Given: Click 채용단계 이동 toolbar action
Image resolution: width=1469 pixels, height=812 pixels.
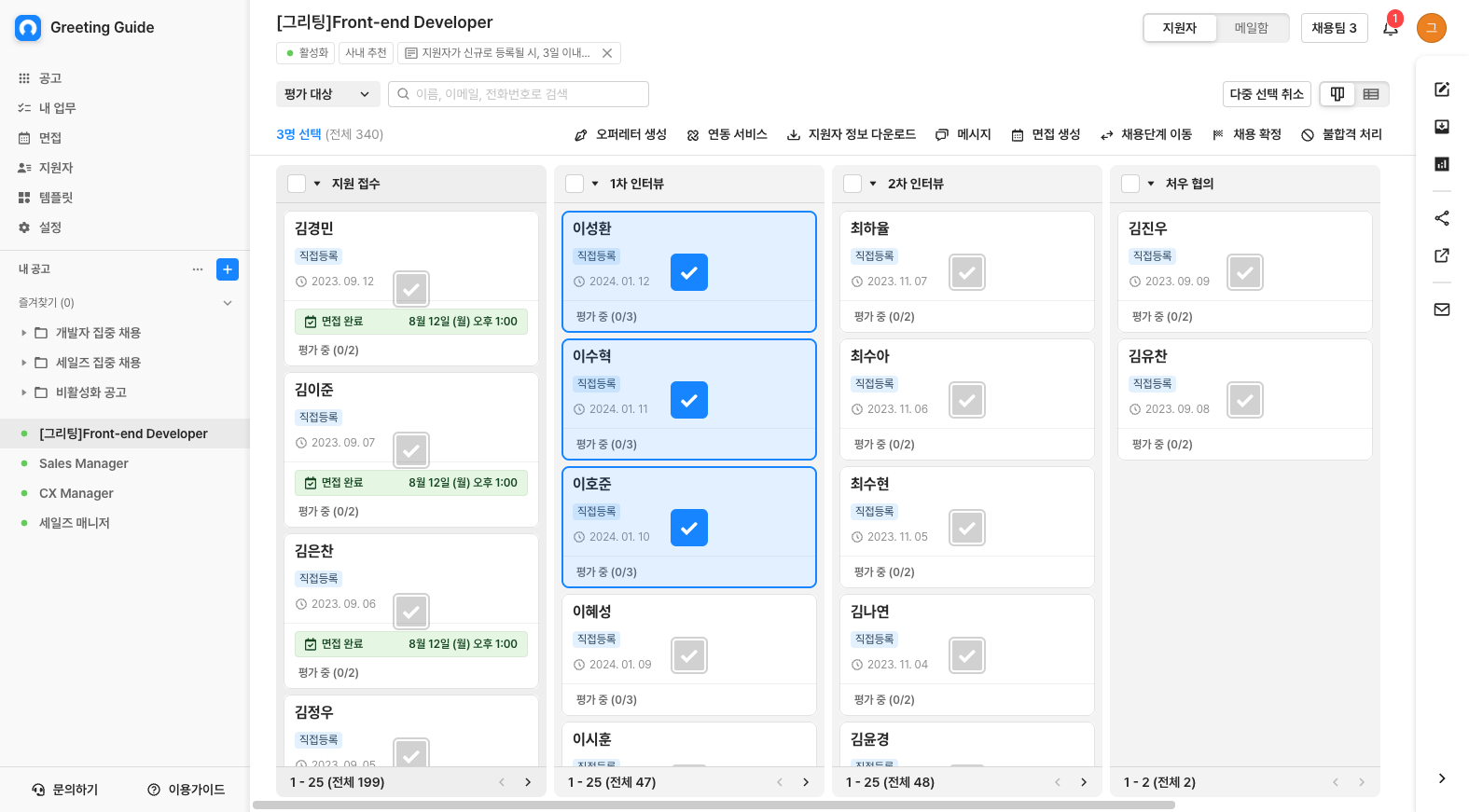Looking at the screenshot, I should [1146, 134].
